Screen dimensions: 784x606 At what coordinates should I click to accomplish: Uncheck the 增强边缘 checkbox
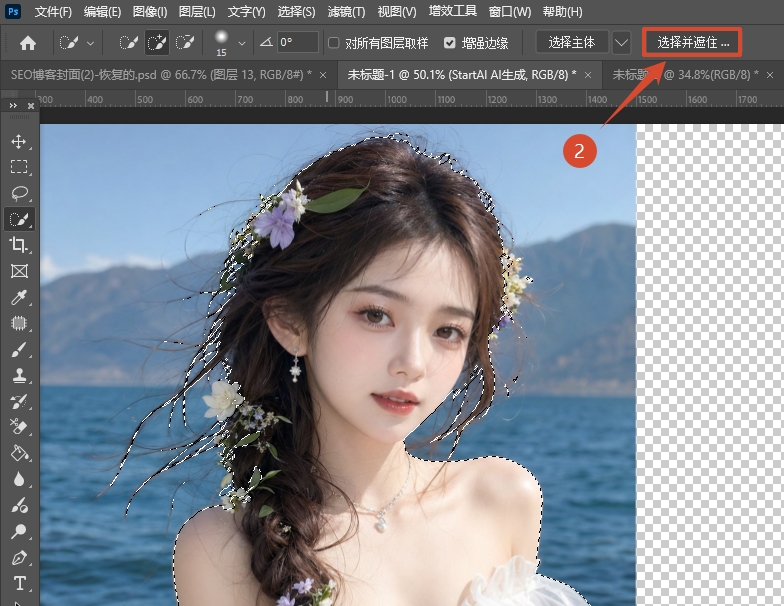point(449,43)
